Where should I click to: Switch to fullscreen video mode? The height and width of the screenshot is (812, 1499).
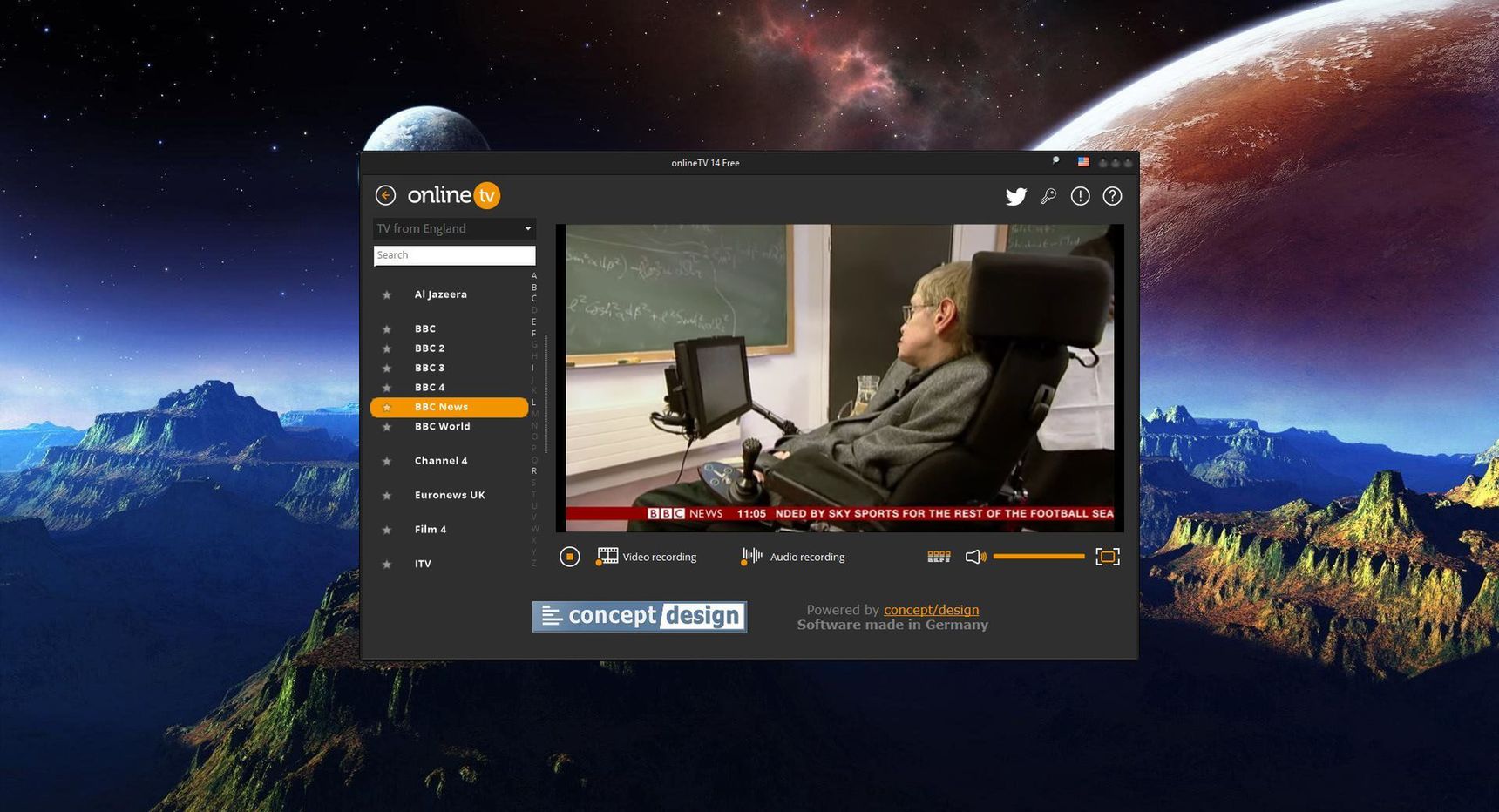pyautogui.click(x=1107, y=557)
